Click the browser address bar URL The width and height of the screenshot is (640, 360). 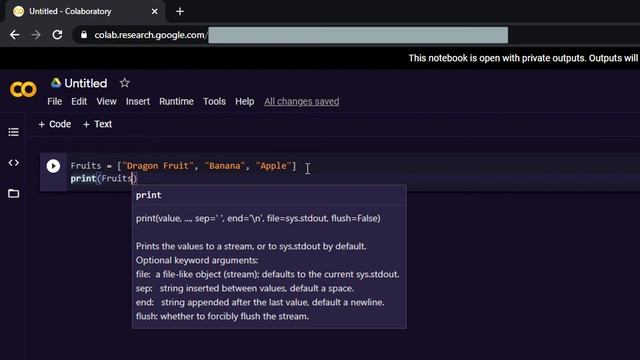(150, 35)
